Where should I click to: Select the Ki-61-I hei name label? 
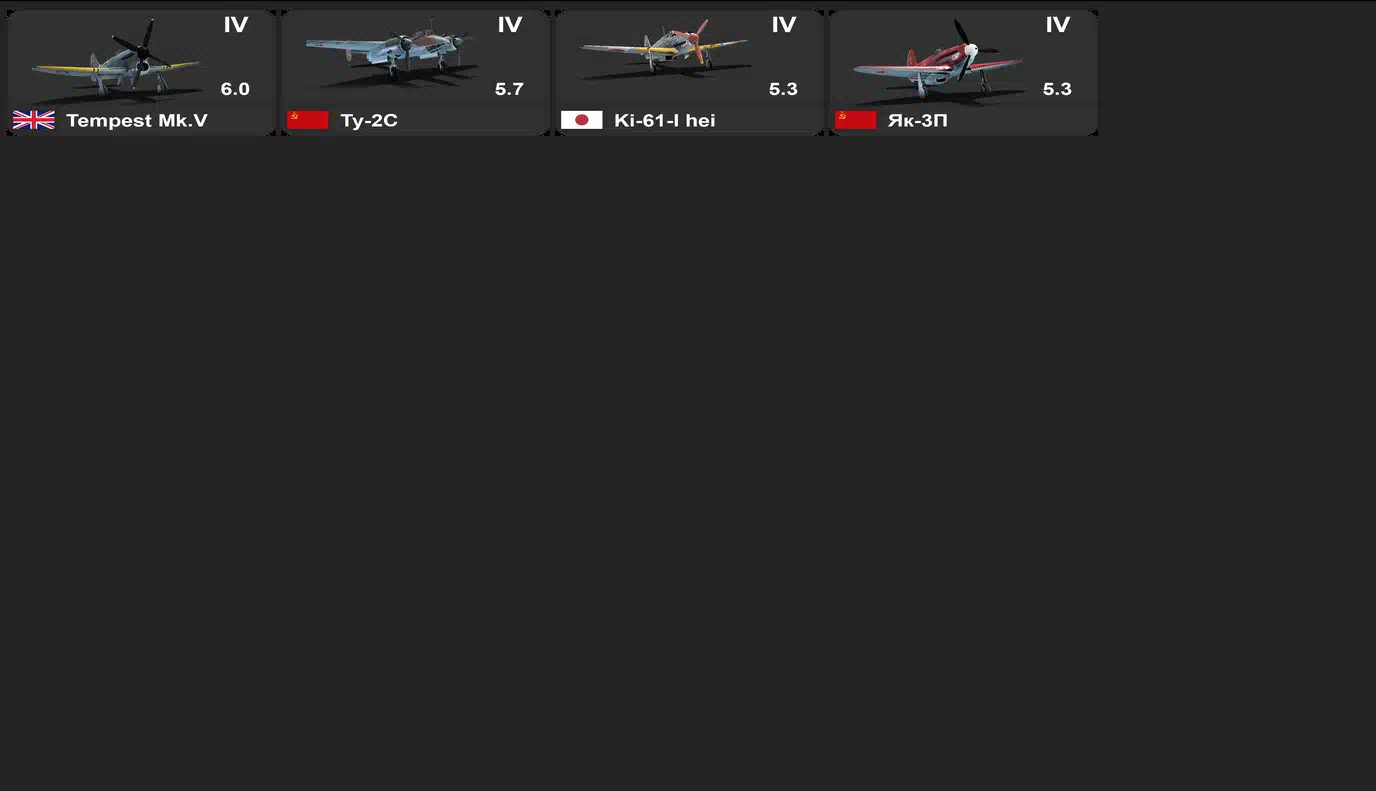pyautogui.click(x=665, y=120)
